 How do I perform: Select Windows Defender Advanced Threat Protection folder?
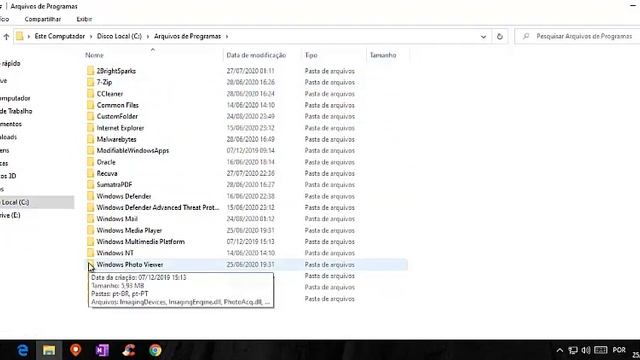click(158, 207)
